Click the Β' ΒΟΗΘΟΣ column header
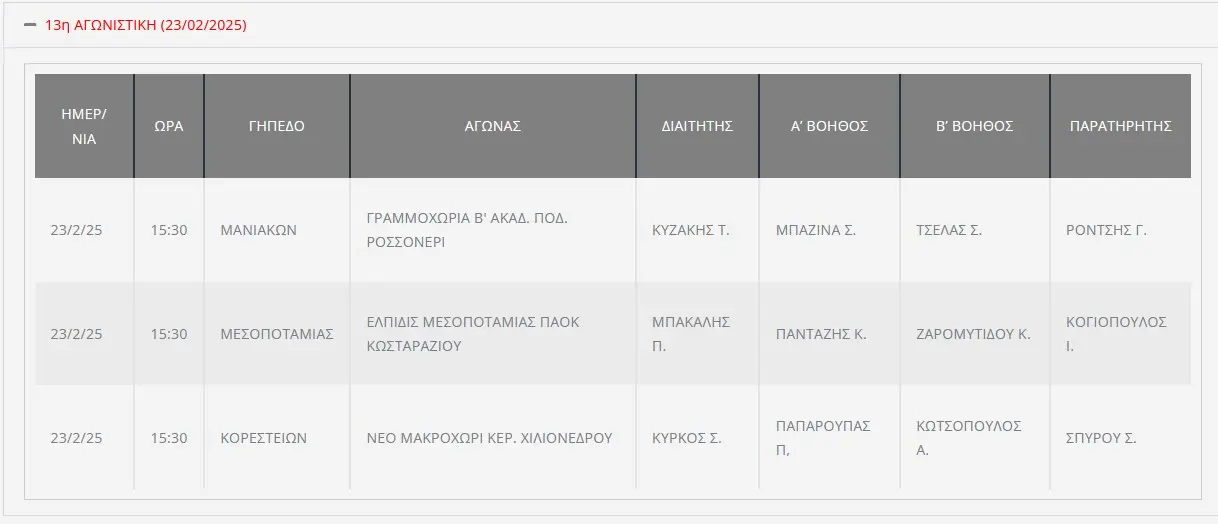 point(975,126)
